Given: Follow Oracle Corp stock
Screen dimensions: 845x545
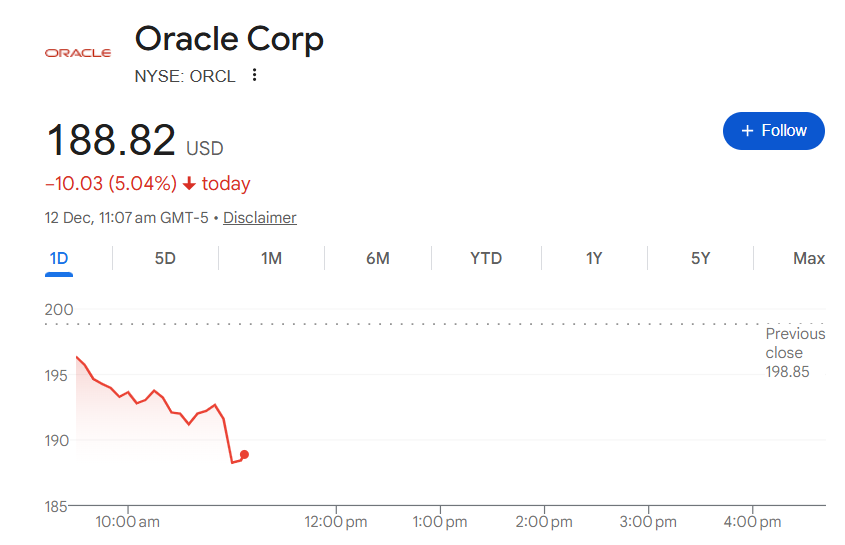Looking at the screenshot, I should pyautogui.click(x=773, y=131).
